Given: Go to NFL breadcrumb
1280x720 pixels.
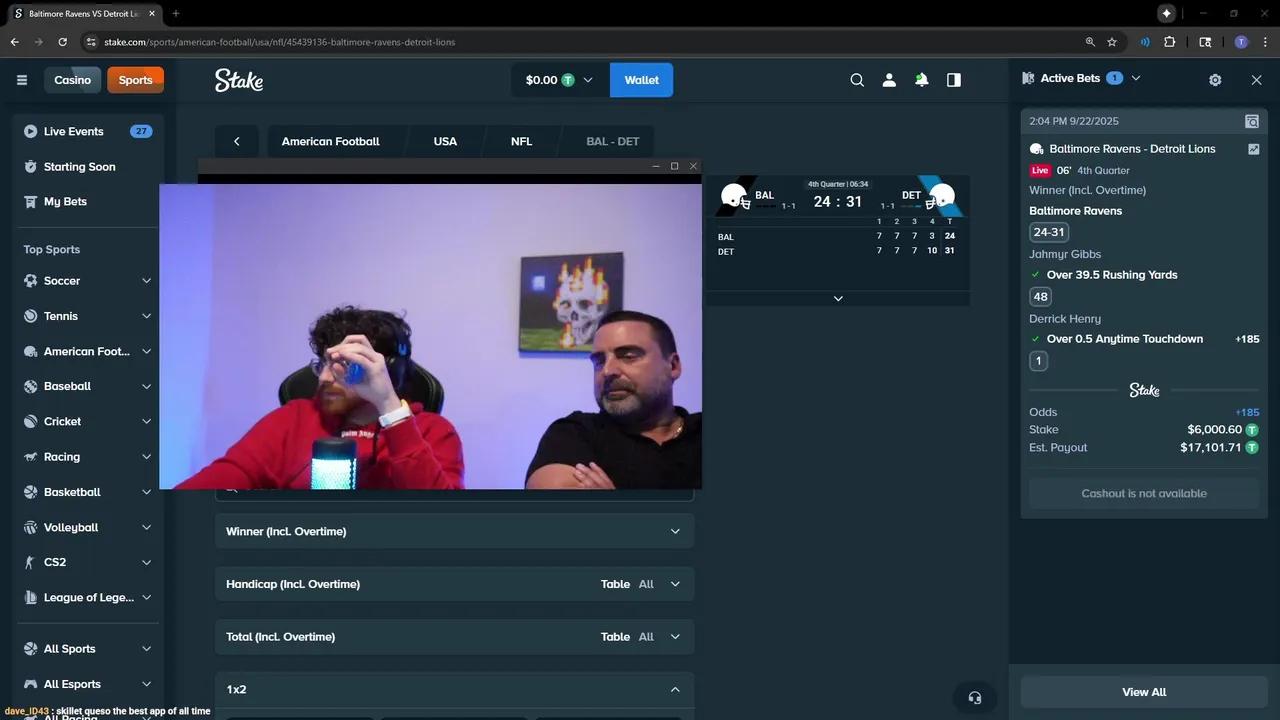Looking at the screenshot, I should pyautogui.click(x=521, y=141).
